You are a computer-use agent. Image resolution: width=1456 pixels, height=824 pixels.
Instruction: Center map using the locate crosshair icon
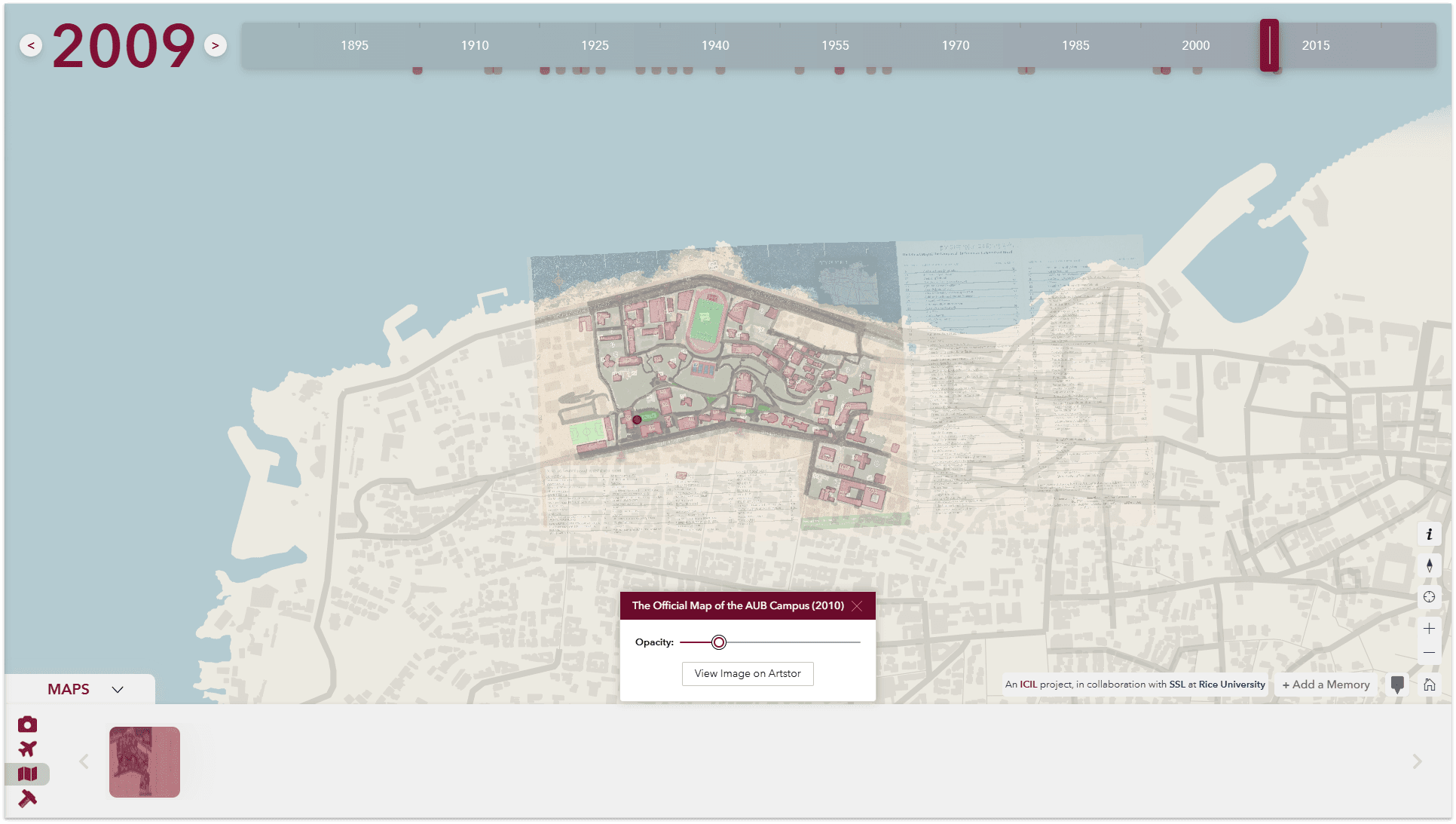click(x=1430, y=597)
